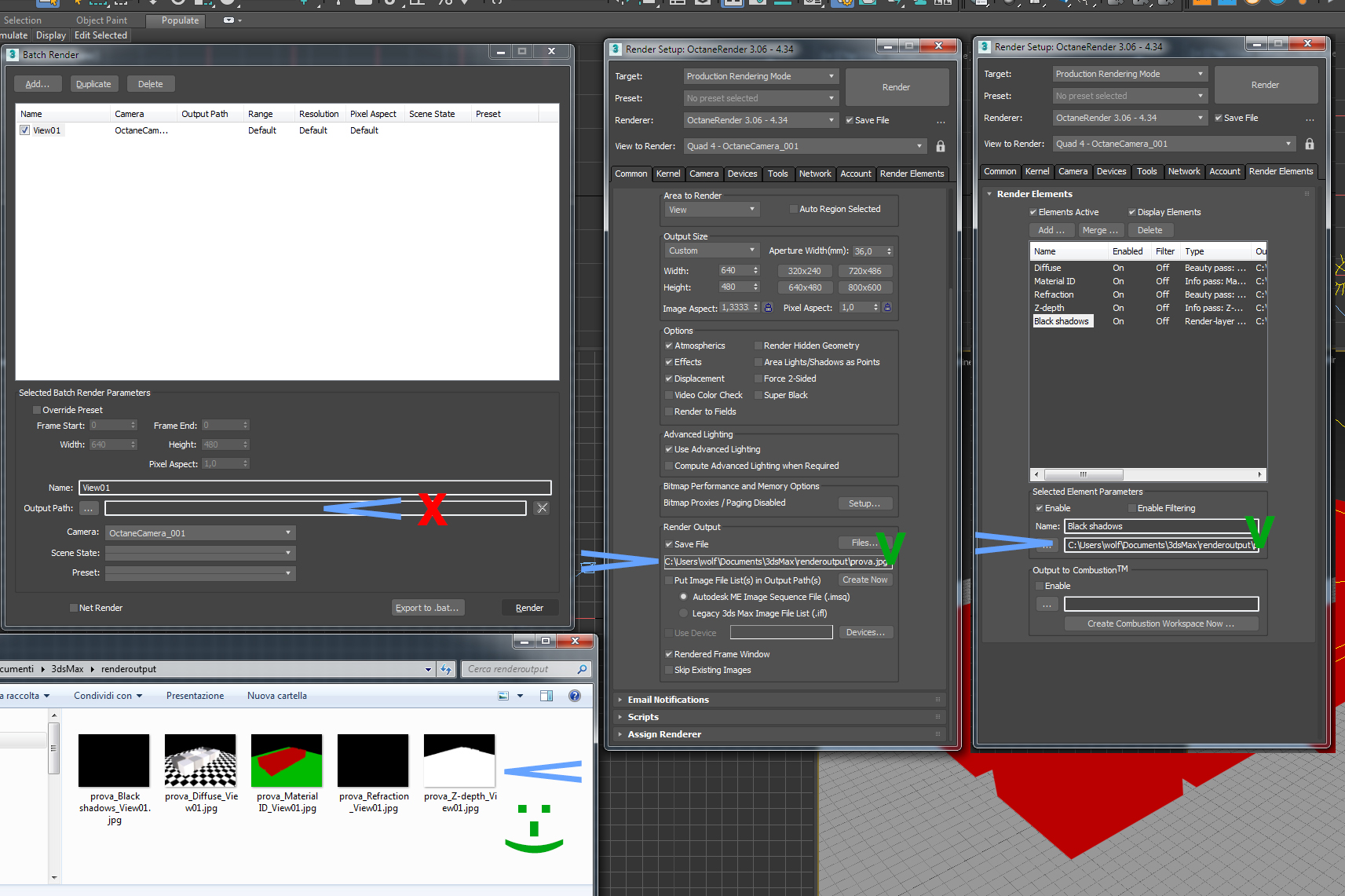Toggle the Rendered Frame Window checkbox
The width and height of the screenshot is (1345, 896).
[669, 654]
